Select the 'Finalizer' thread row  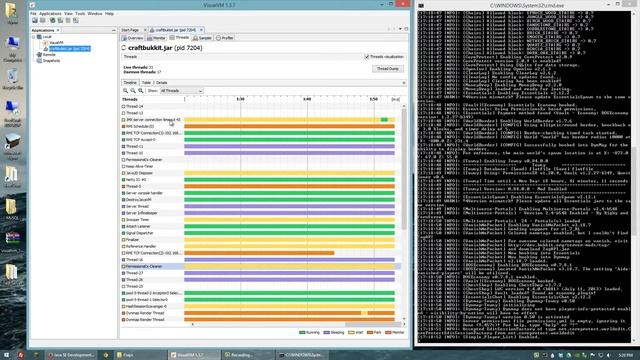pyautogui.click(x=261, y=240)
